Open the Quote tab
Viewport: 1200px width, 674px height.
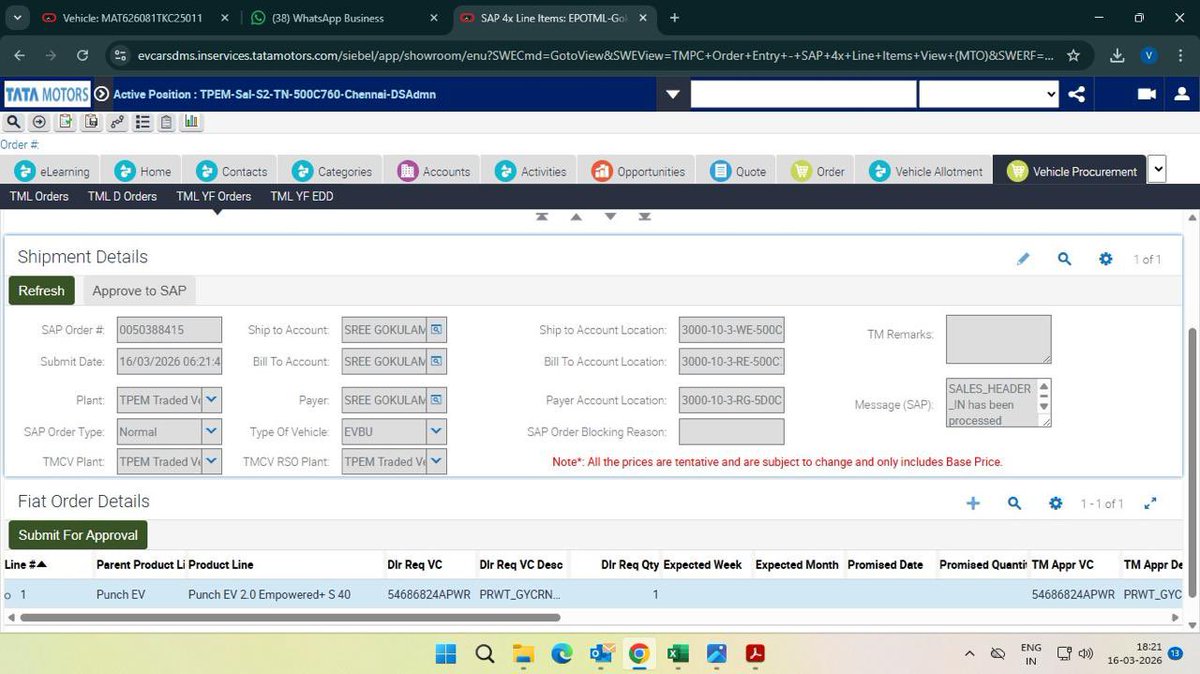point(738,171)
